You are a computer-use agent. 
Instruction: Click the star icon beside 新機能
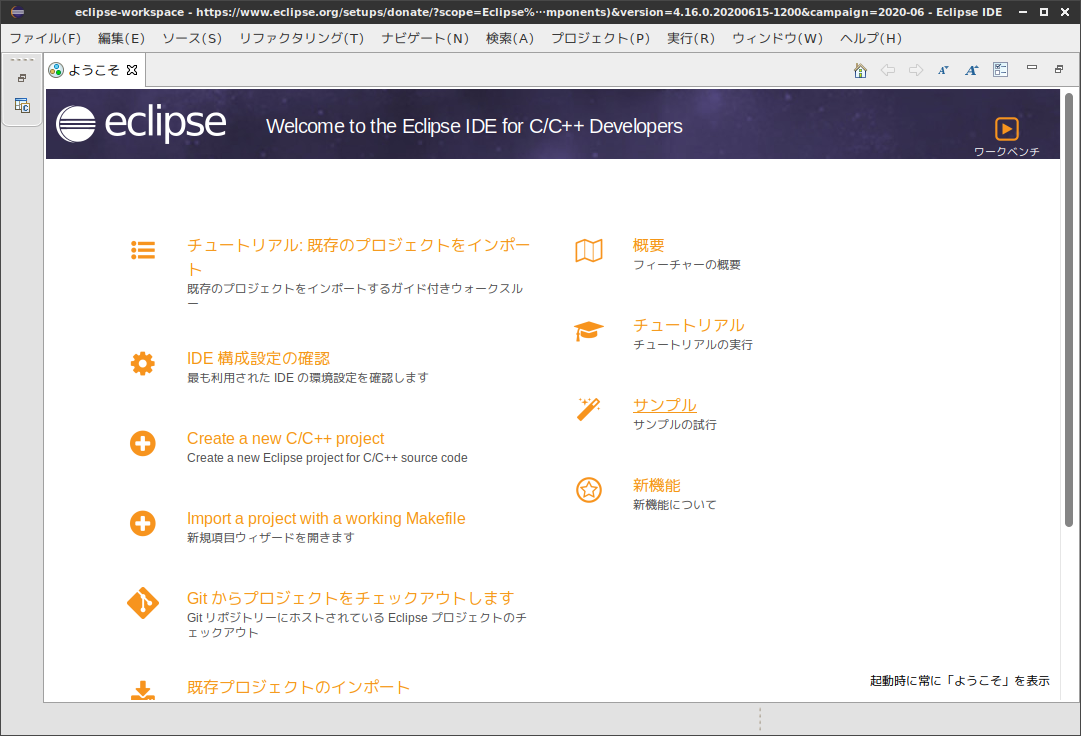click(589, 490)
